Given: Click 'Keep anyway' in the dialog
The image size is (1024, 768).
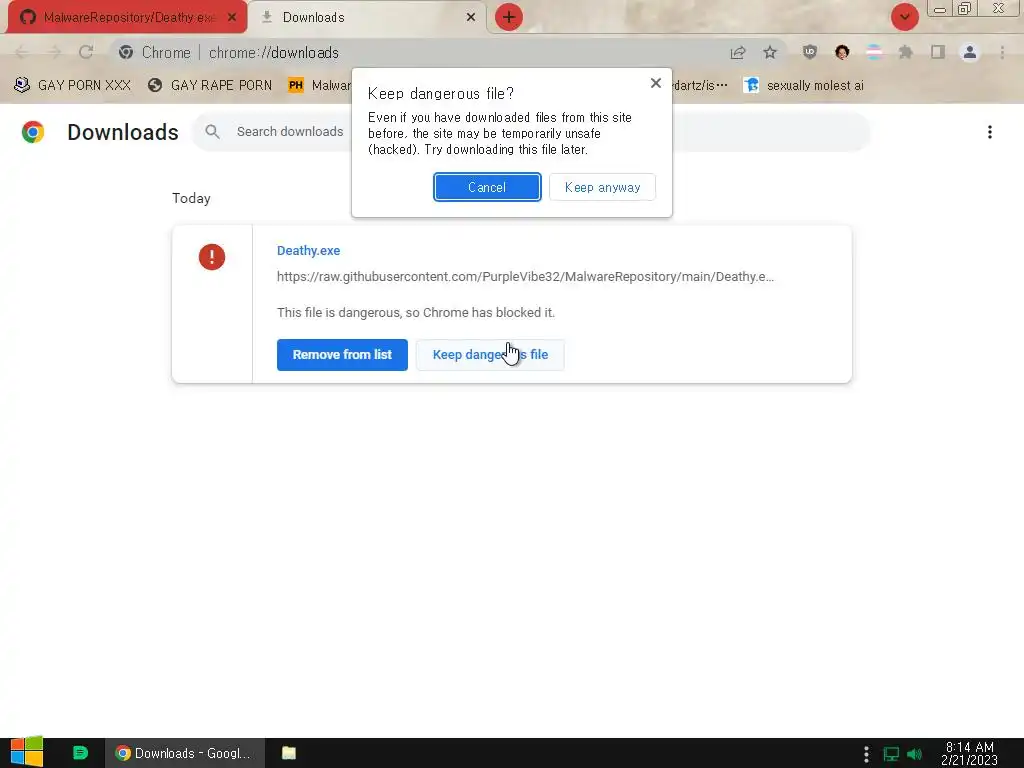Looking at the screenshot, I should pyautogui.click(x=602, y=187).
